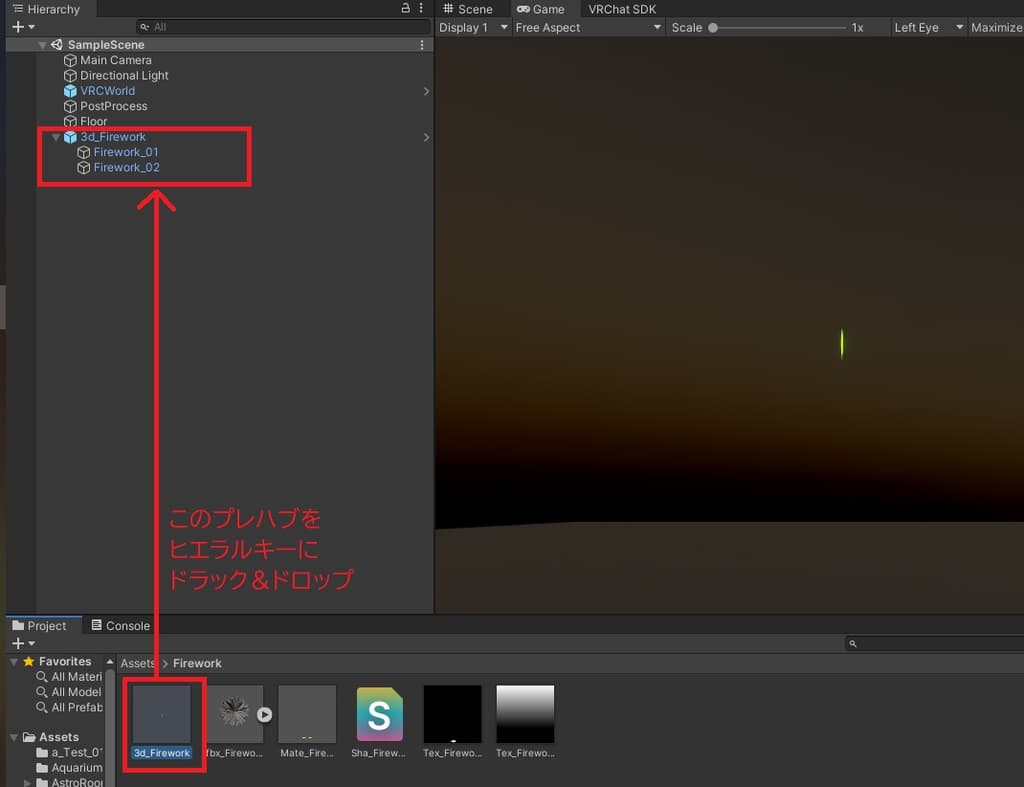Select the 3d_Firework prefab in Project window
The height and width of the screenshot is (787, 1024).
click(x=161, y=714)
